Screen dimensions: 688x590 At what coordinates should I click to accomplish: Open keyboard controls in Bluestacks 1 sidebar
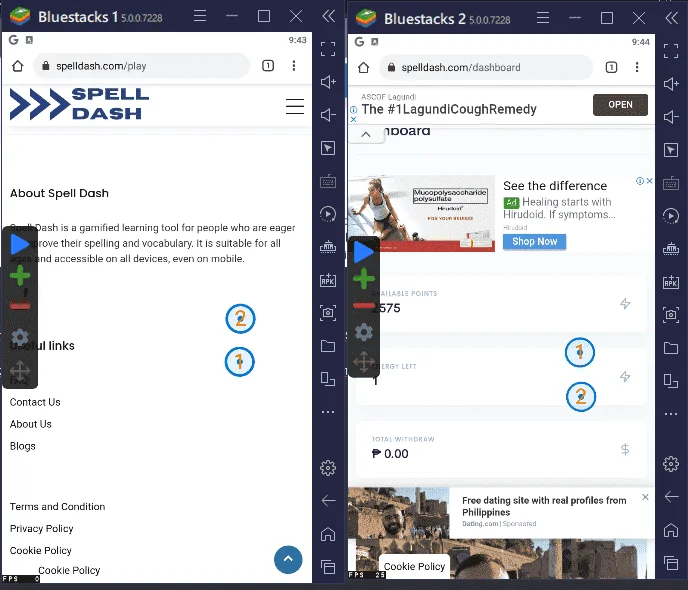[328, 181]
